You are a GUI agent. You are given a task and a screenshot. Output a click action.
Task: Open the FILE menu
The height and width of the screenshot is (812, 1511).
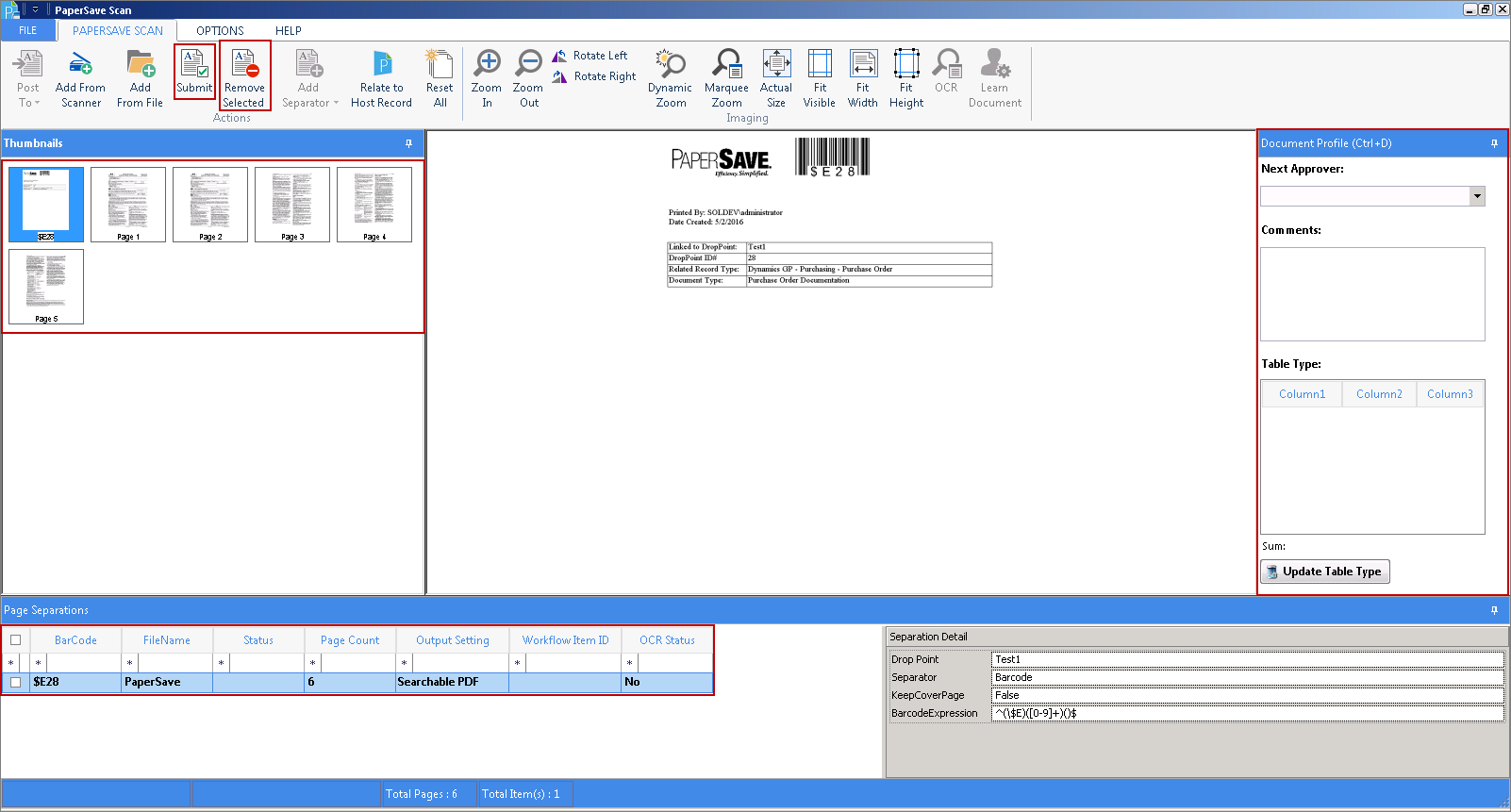(x=28, y=30)
